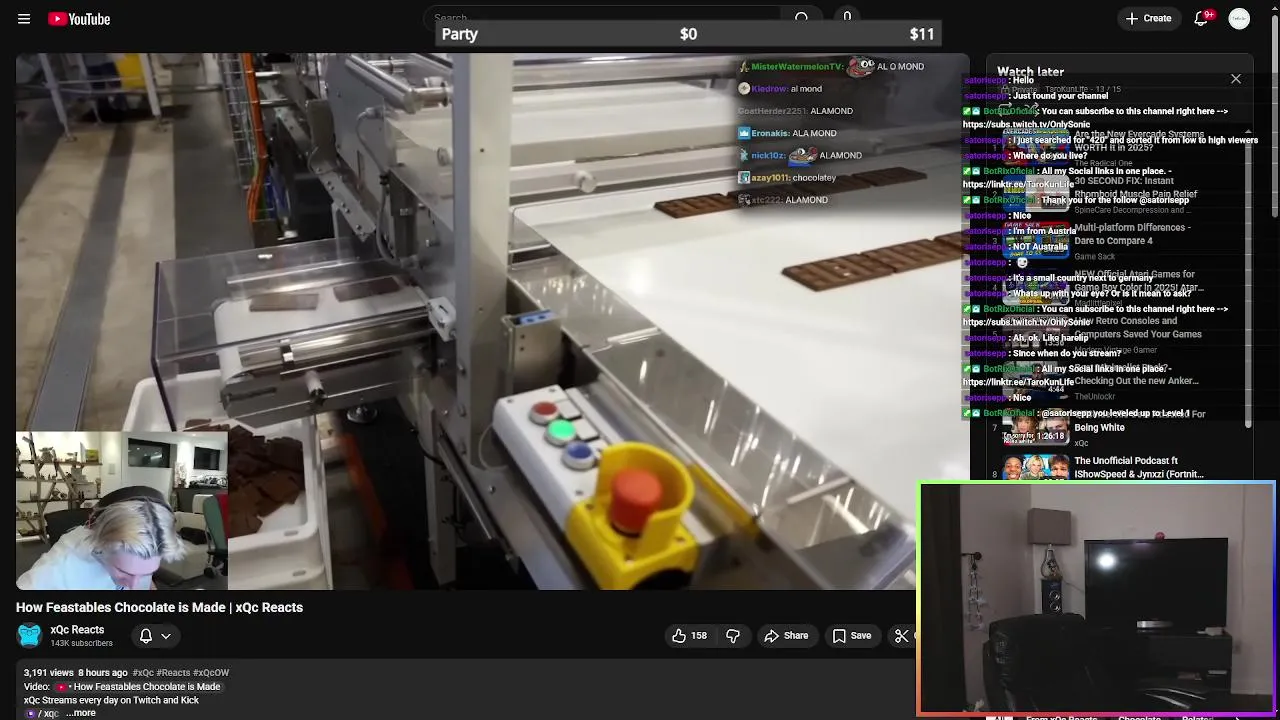The image size is (1280, 720).
Task: Expand description with ...more
Action: click(x=81, y=713)
